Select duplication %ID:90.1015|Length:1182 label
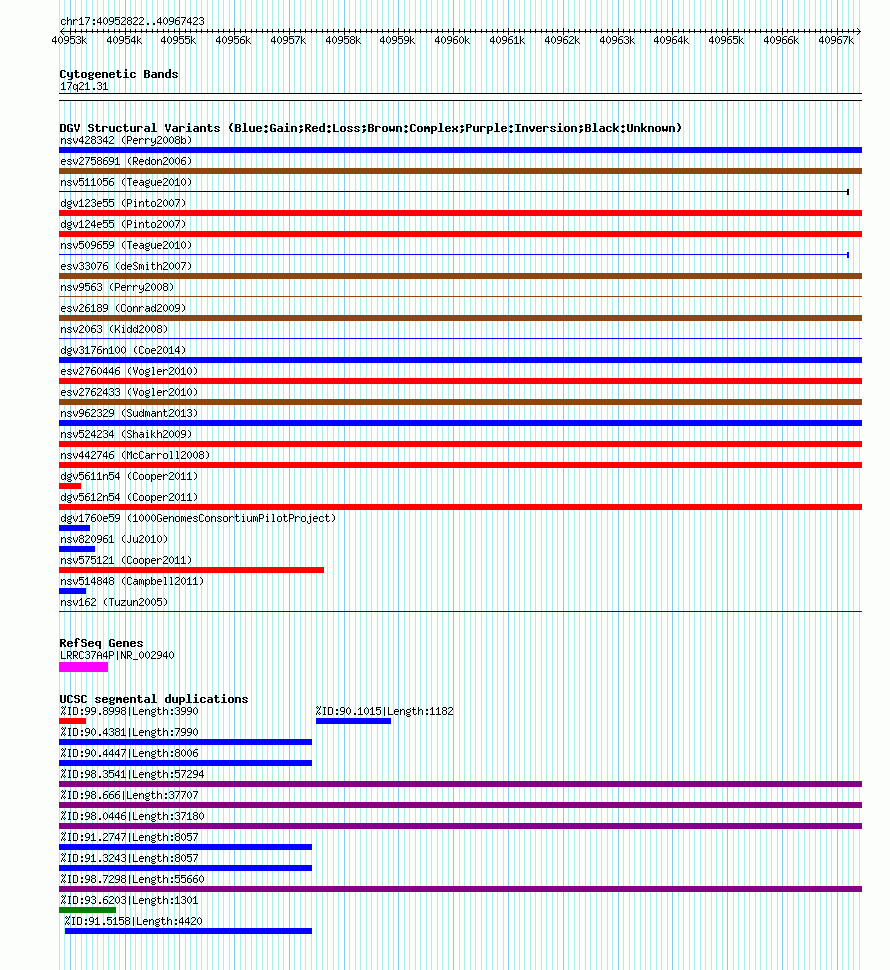Viewport: 890px width, 970px height. (x=384, y=712)
